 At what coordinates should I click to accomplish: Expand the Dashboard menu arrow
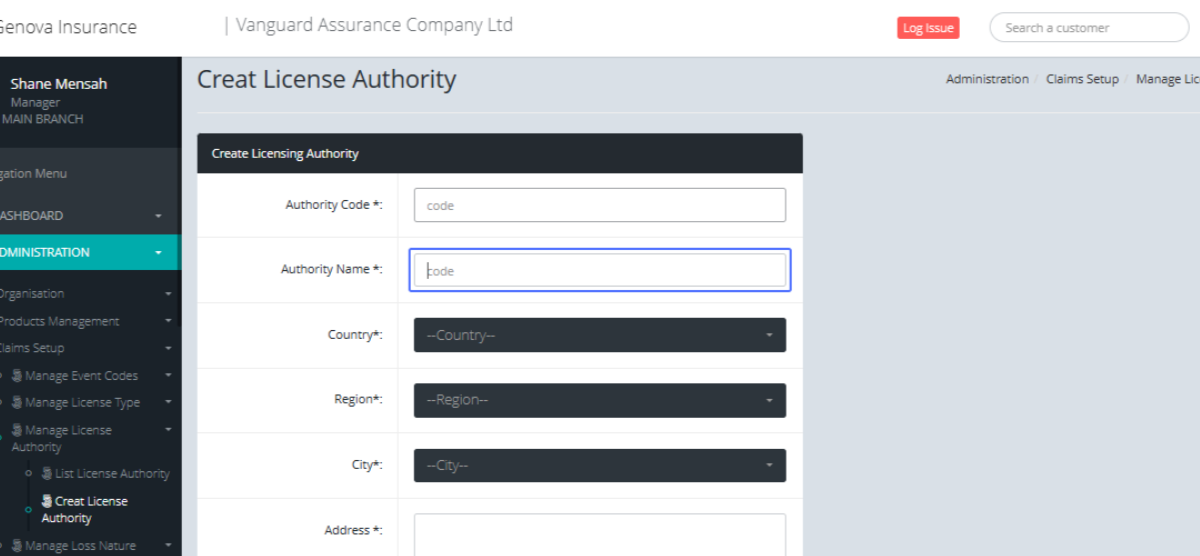click(x=158, y=216)
